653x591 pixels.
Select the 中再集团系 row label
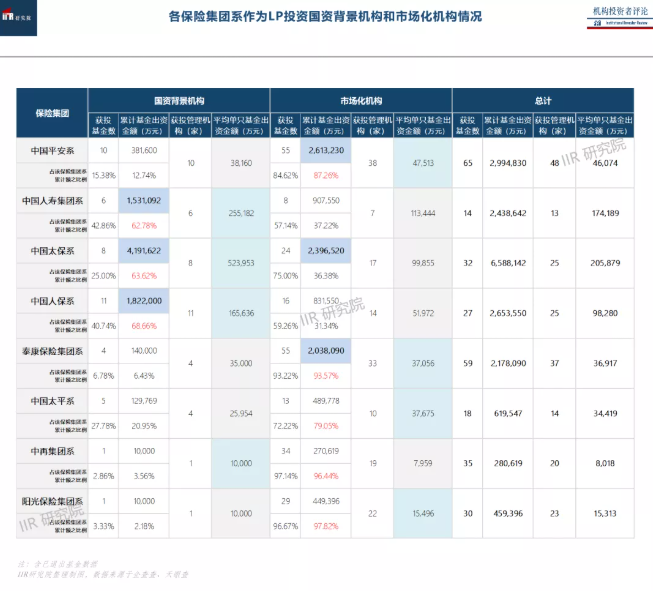coord(52,451)
